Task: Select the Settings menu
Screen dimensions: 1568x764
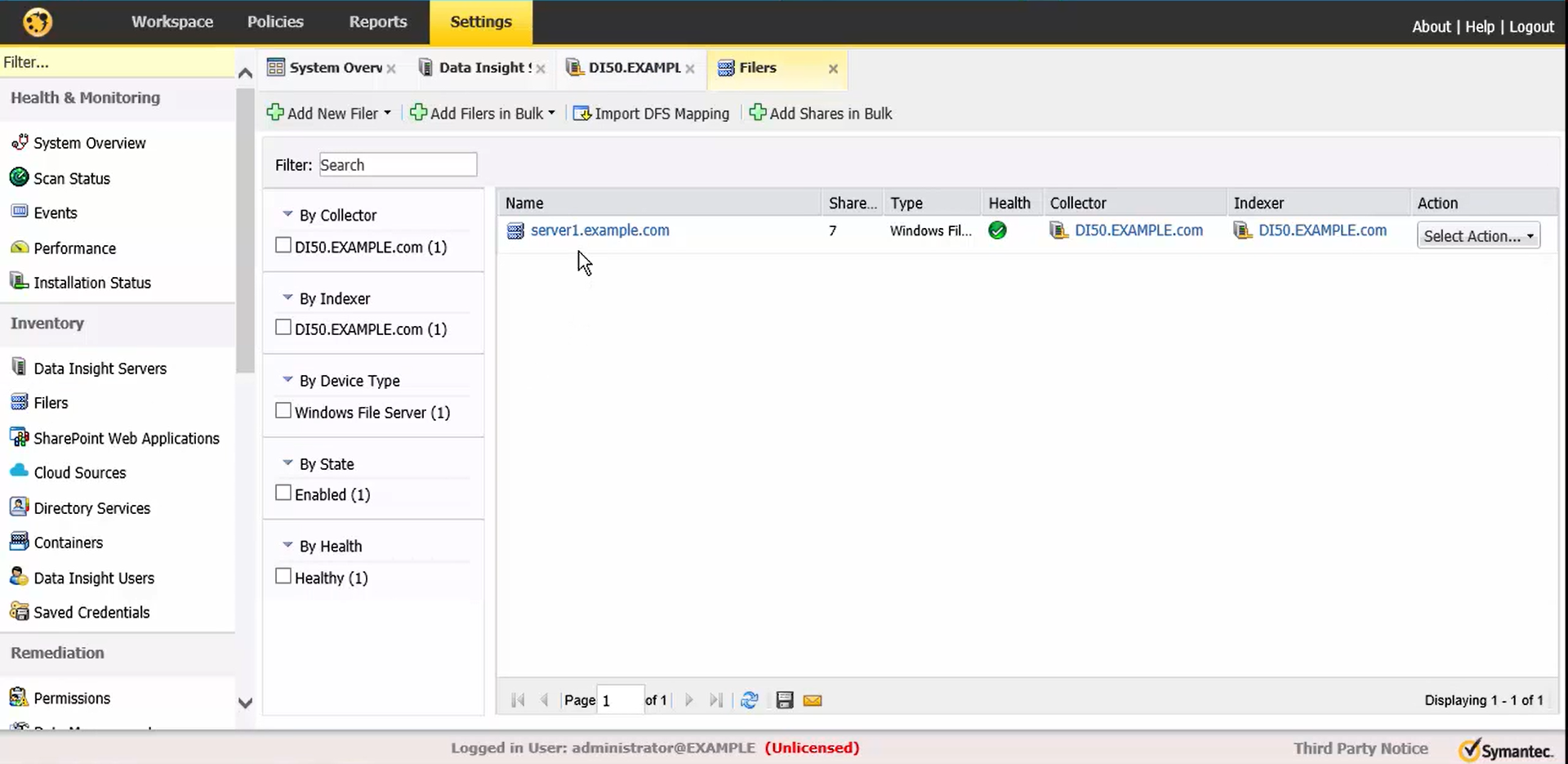Action: pyautogui.click(x=481, y=22)
